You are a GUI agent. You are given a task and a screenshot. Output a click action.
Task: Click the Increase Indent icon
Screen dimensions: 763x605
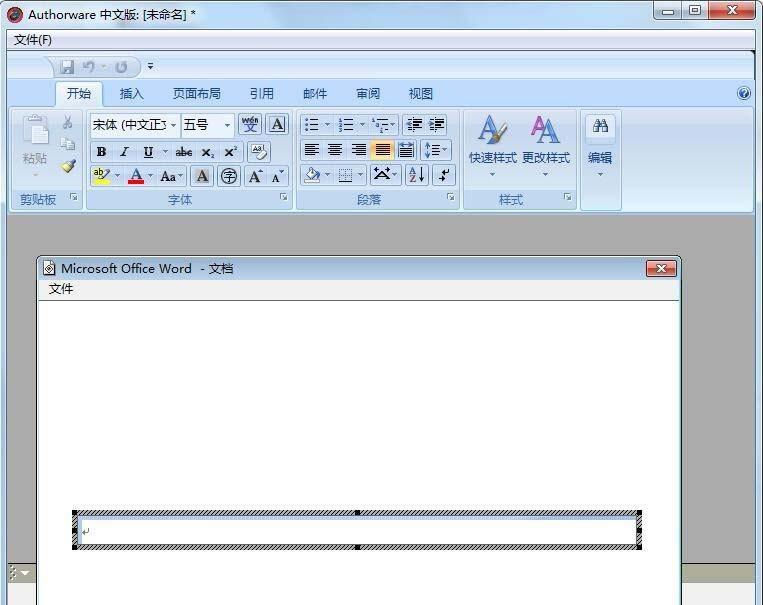(x=436, y=125)
